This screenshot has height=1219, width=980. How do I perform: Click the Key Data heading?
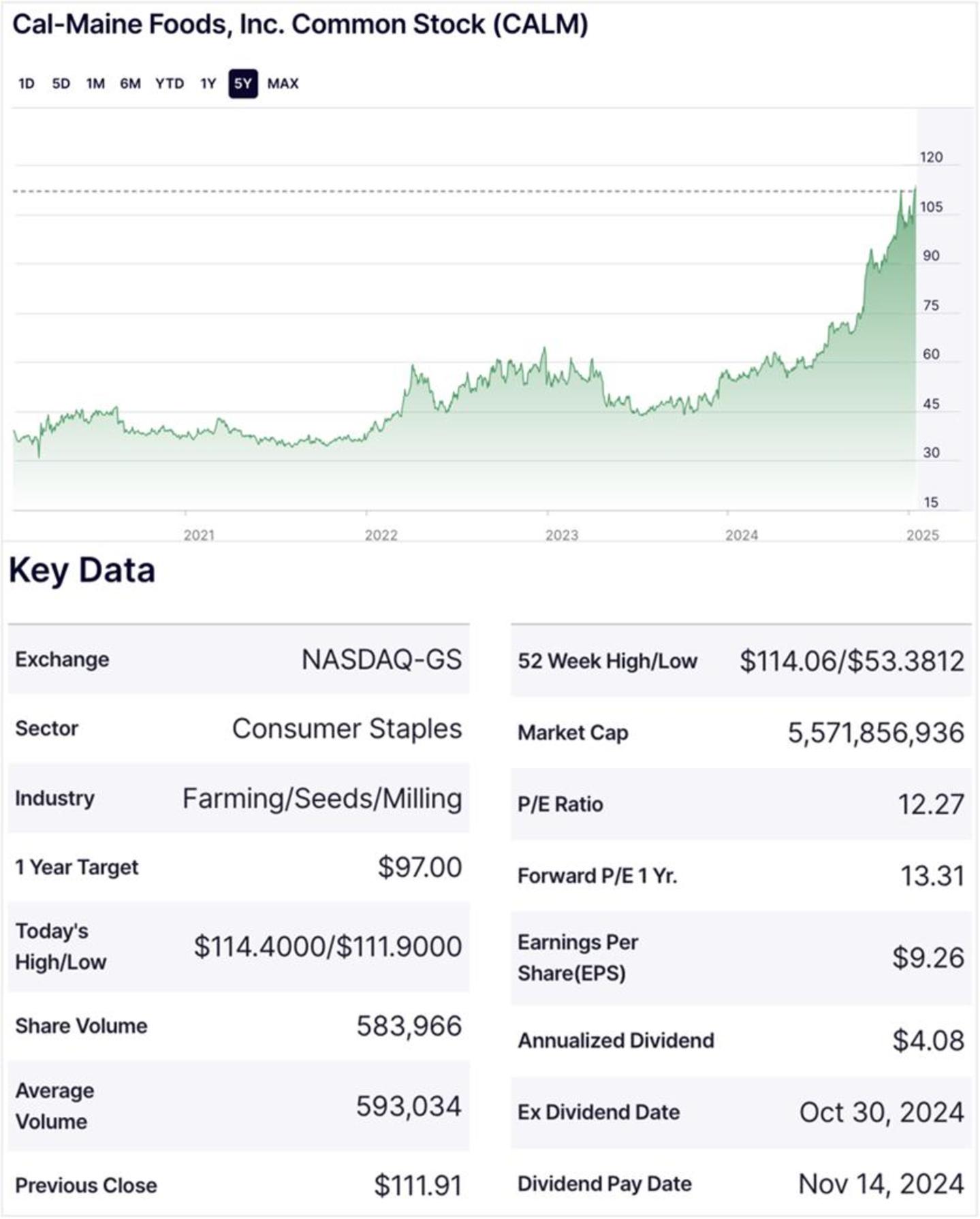coord(82,571)
